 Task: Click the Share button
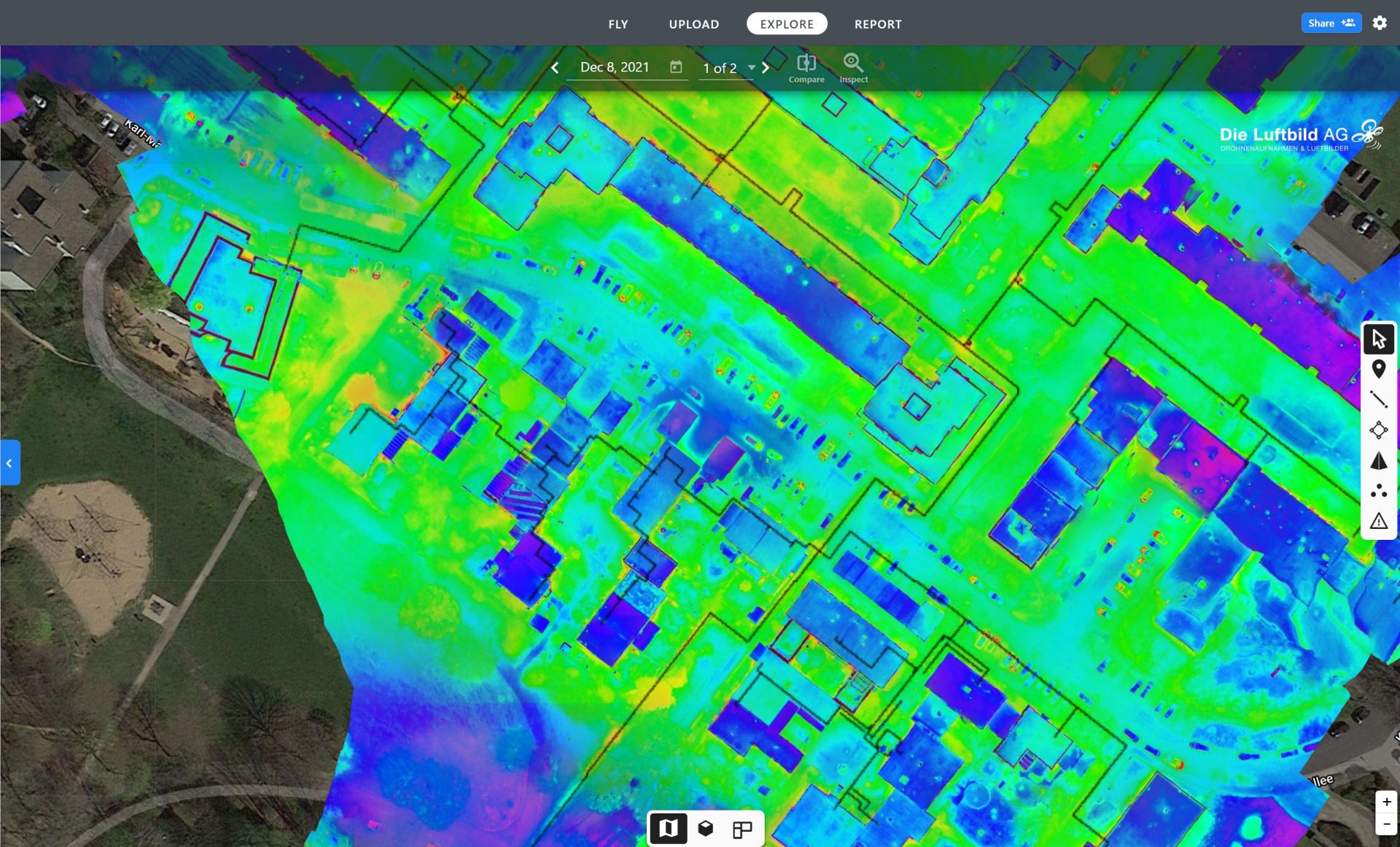point(1331,23)
